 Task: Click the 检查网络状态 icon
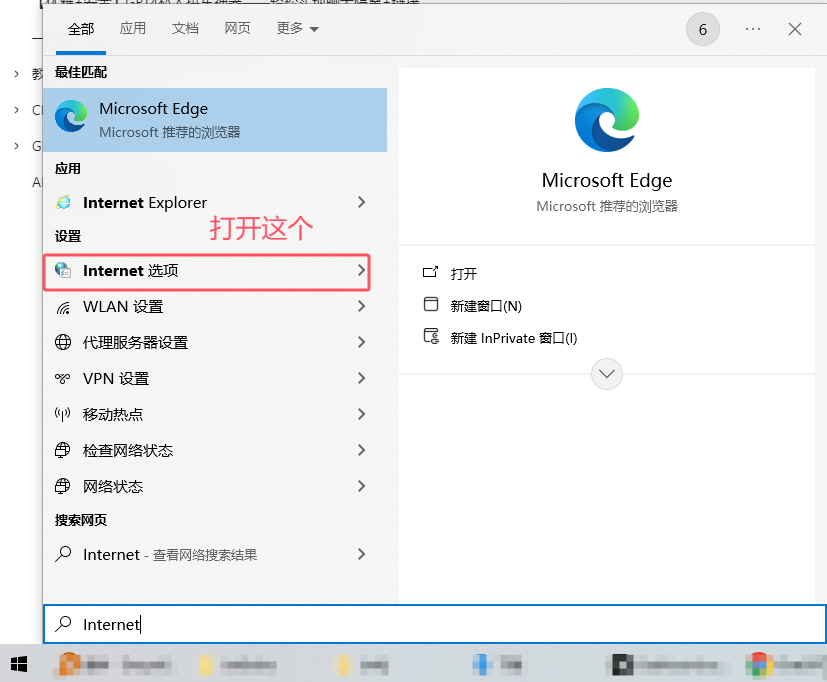click(63, 450)
